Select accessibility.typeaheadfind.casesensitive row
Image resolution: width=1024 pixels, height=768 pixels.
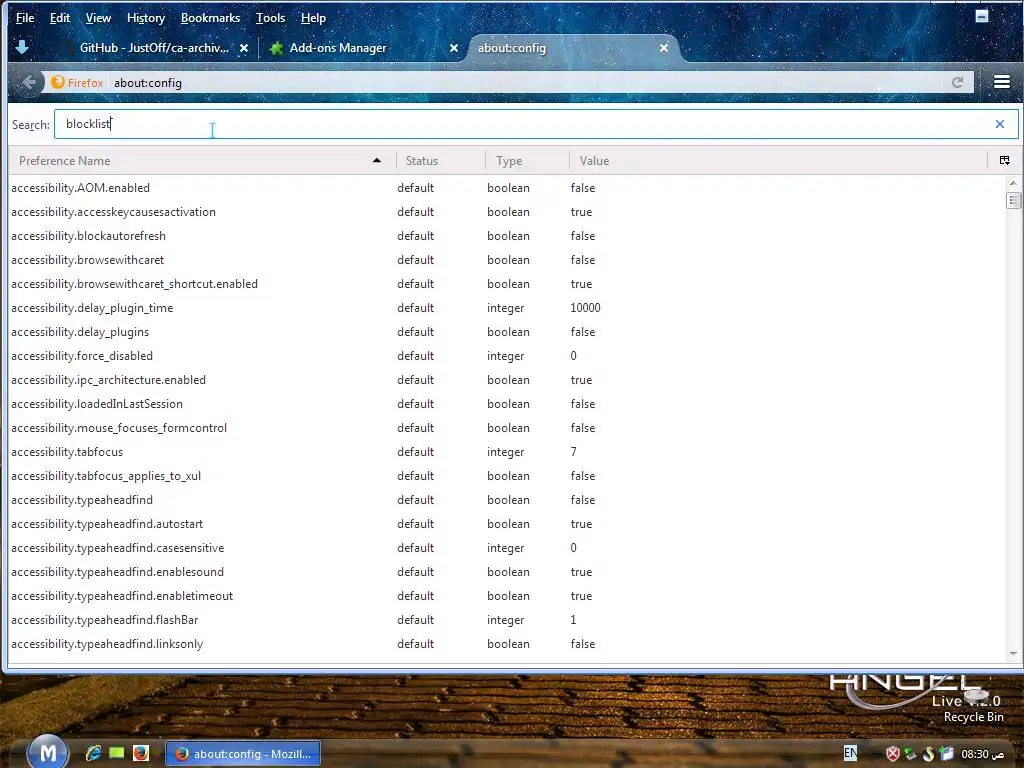pyautogui.click(x=507, y=548)
